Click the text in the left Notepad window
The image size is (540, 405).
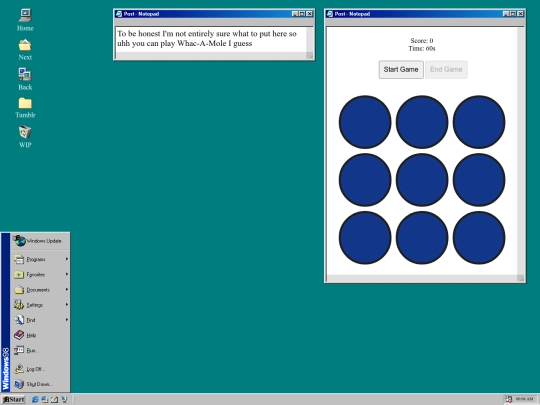pos(207,39)
